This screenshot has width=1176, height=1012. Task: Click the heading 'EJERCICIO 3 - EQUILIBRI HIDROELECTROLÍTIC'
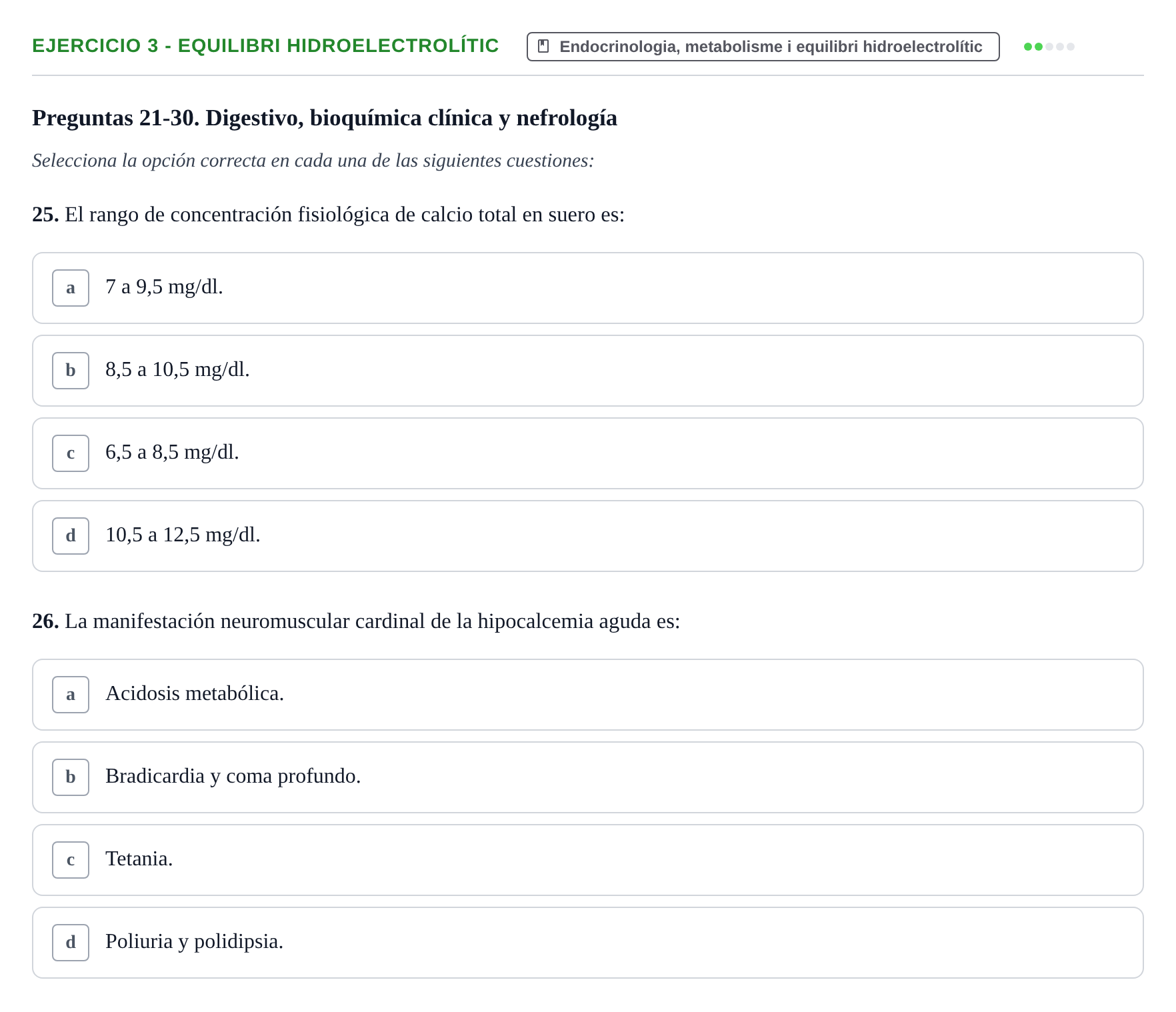(x=265, y=46)
